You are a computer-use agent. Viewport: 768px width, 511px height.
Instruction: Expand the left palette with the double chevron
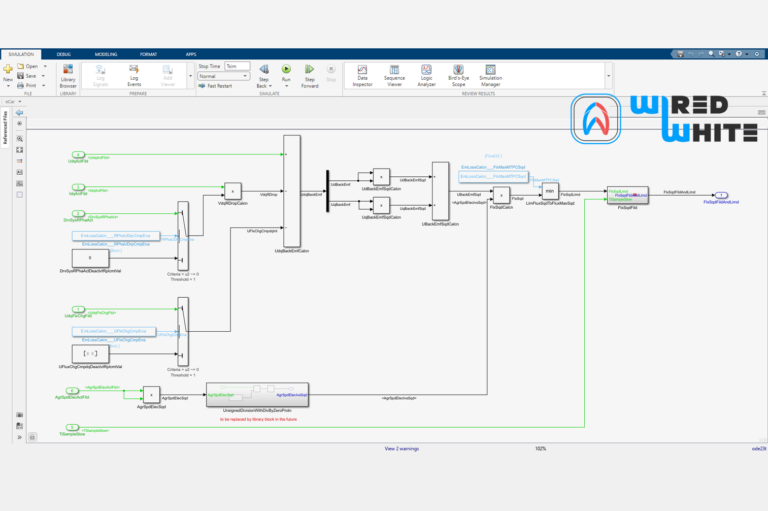click(x=20, y=437)
